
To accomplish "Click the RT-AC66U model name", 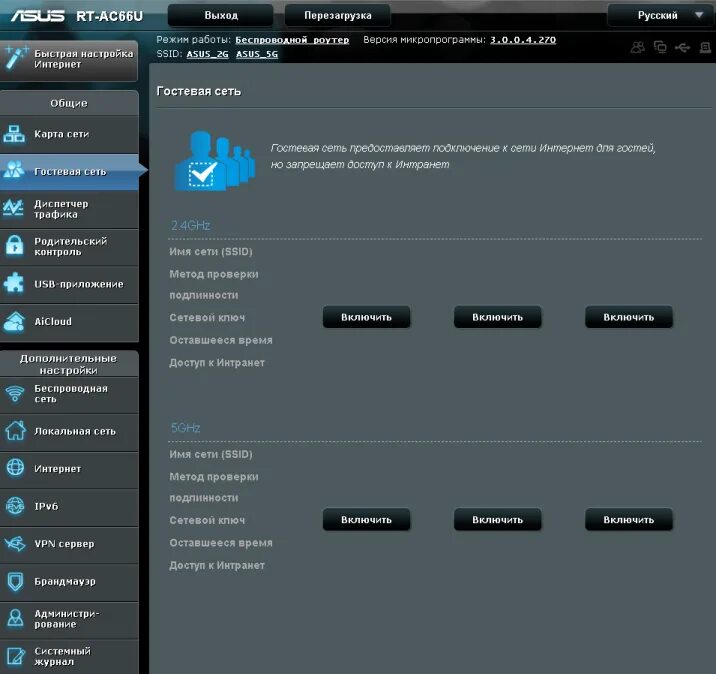I will 110,16.
